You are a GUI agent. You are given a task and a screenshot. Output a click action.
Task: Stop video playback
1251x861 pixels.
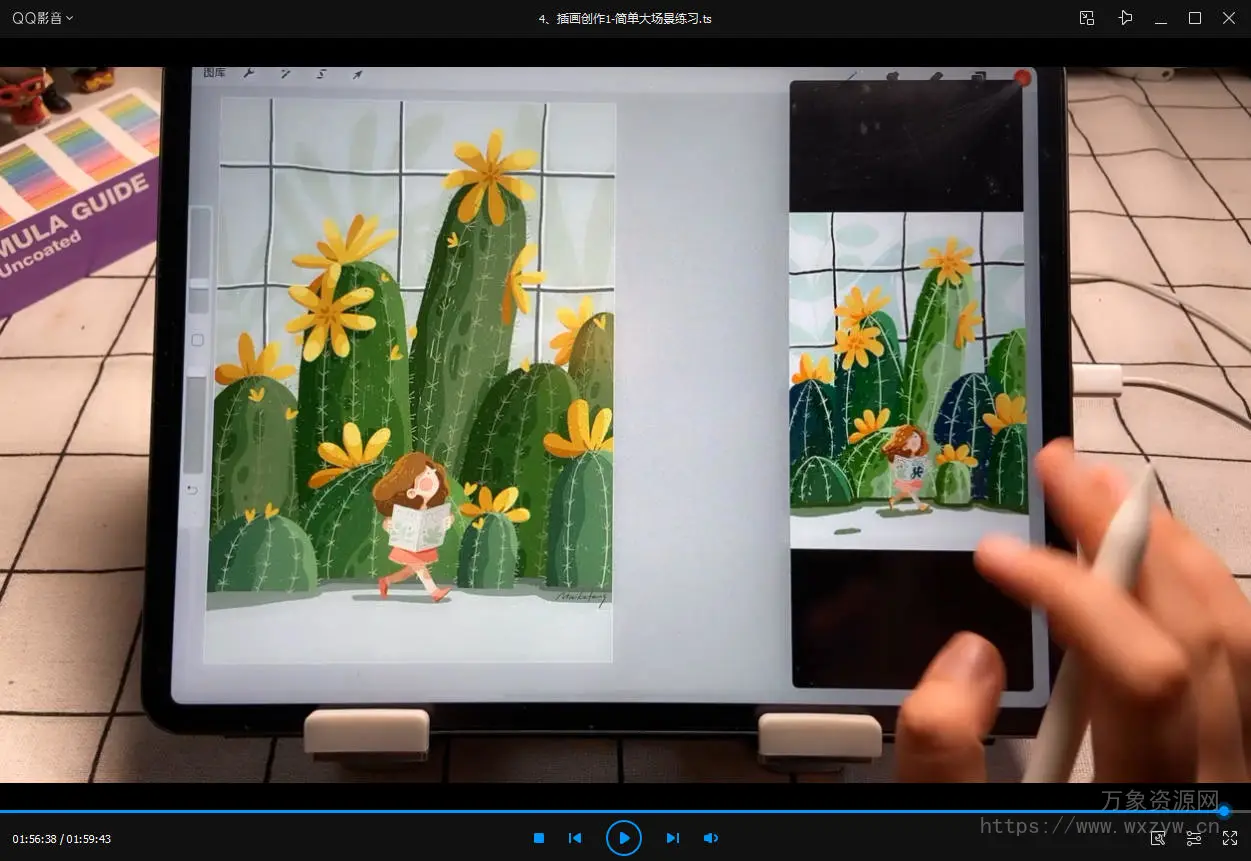click(539, 838)
